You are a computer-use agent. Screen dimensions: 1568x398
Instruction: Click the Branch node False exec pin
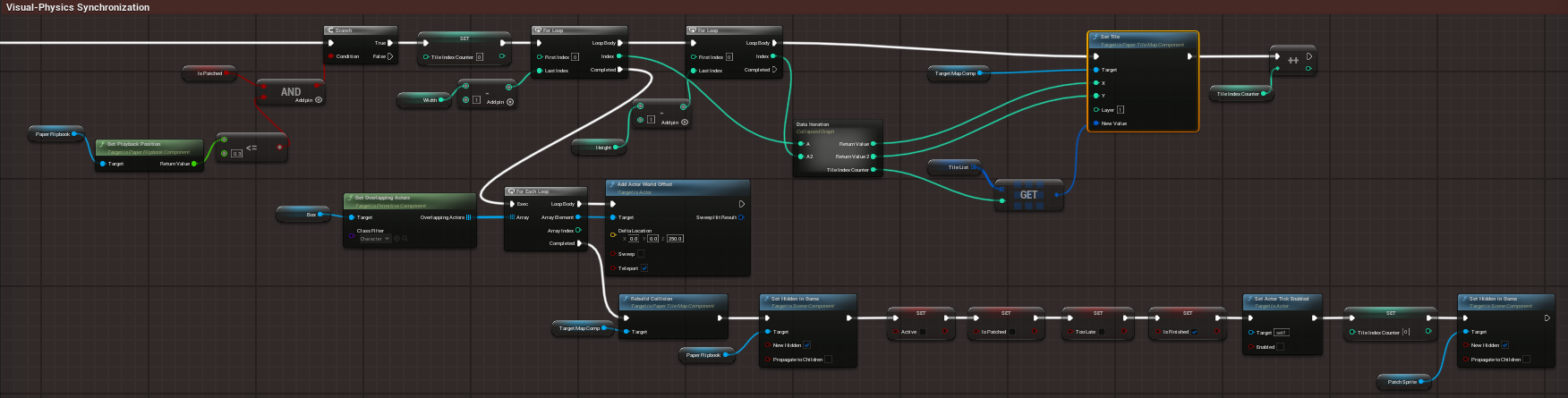[390, 56]
